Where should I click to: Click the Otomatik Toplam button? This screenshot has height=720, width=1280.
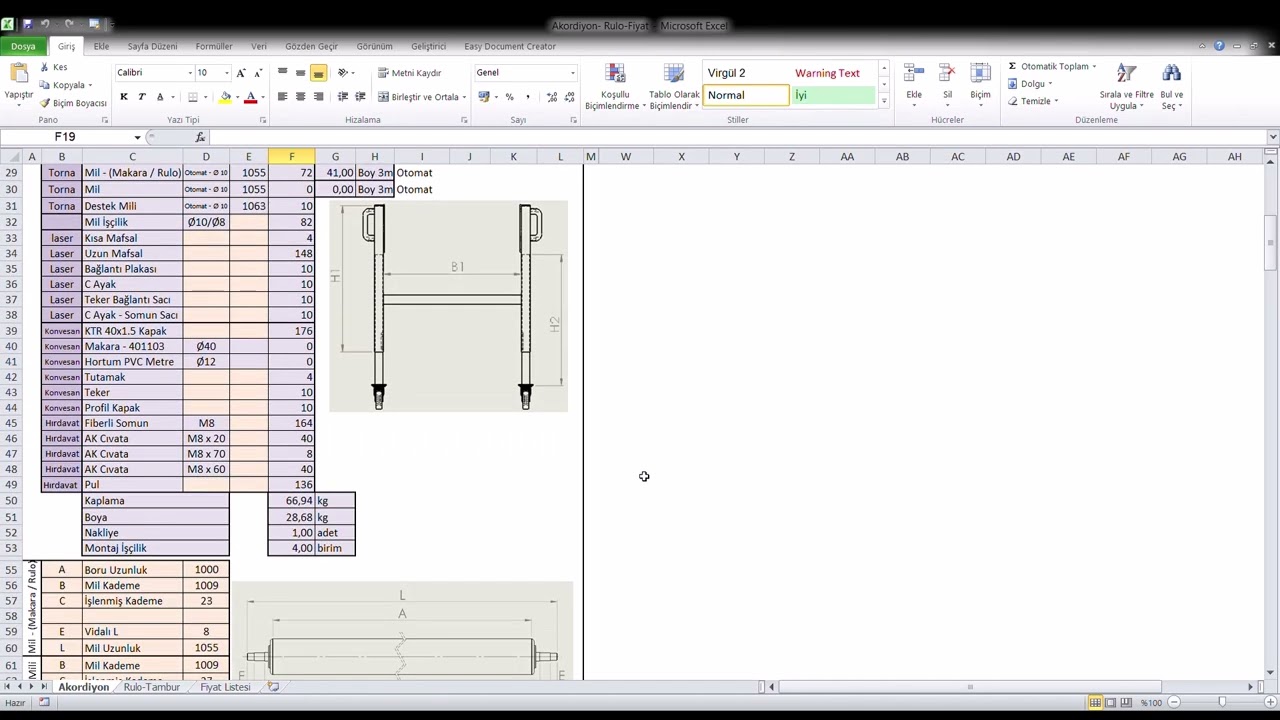tap(1047, 66)
